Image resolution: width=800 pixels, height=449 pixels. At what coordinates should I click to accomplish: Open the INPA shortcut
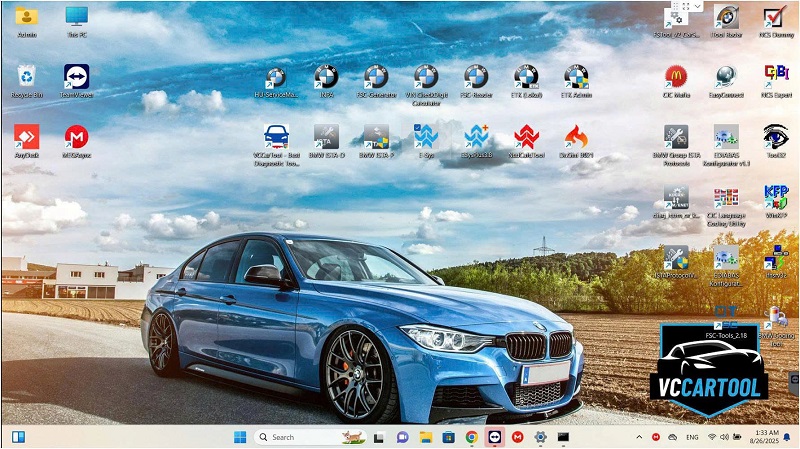pyautogui.click(x=327, y=81)
